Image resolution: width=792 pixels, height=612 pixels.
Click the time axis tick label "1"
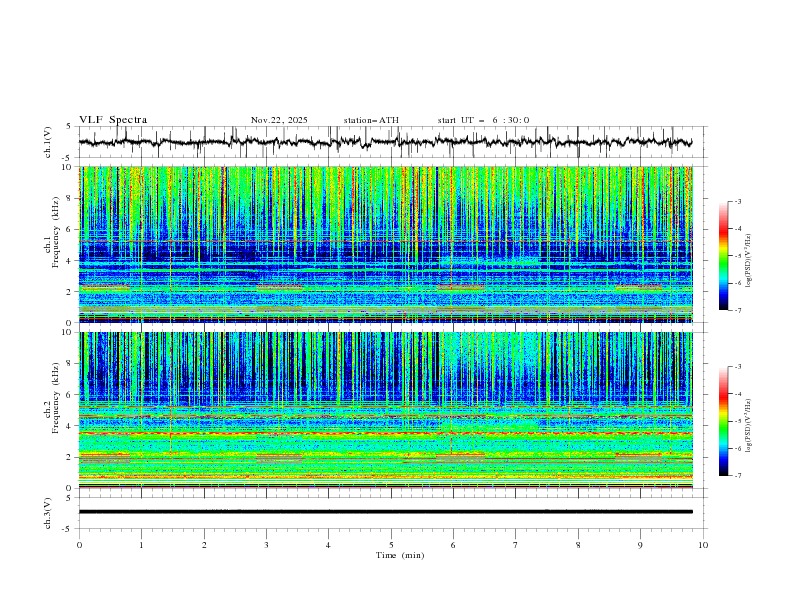click(x=141, y=545)
